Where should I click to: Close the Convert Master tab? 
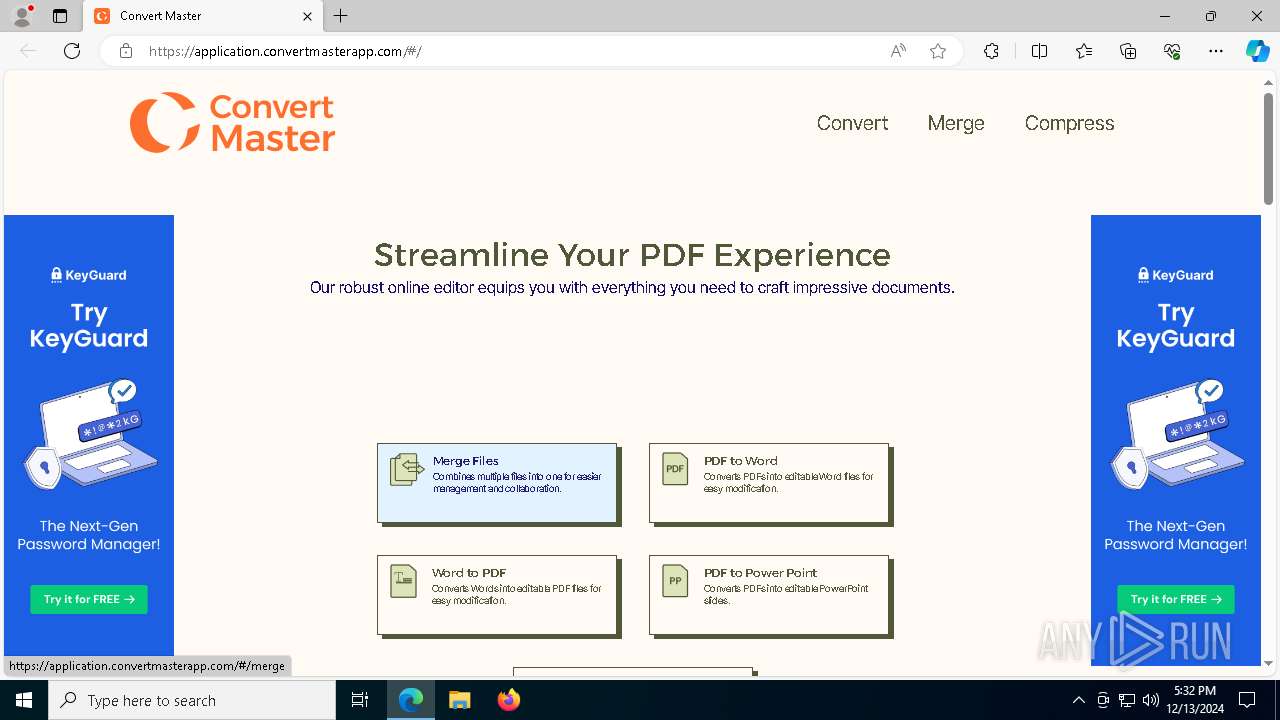pyautogui.click(x=307, y=16)
